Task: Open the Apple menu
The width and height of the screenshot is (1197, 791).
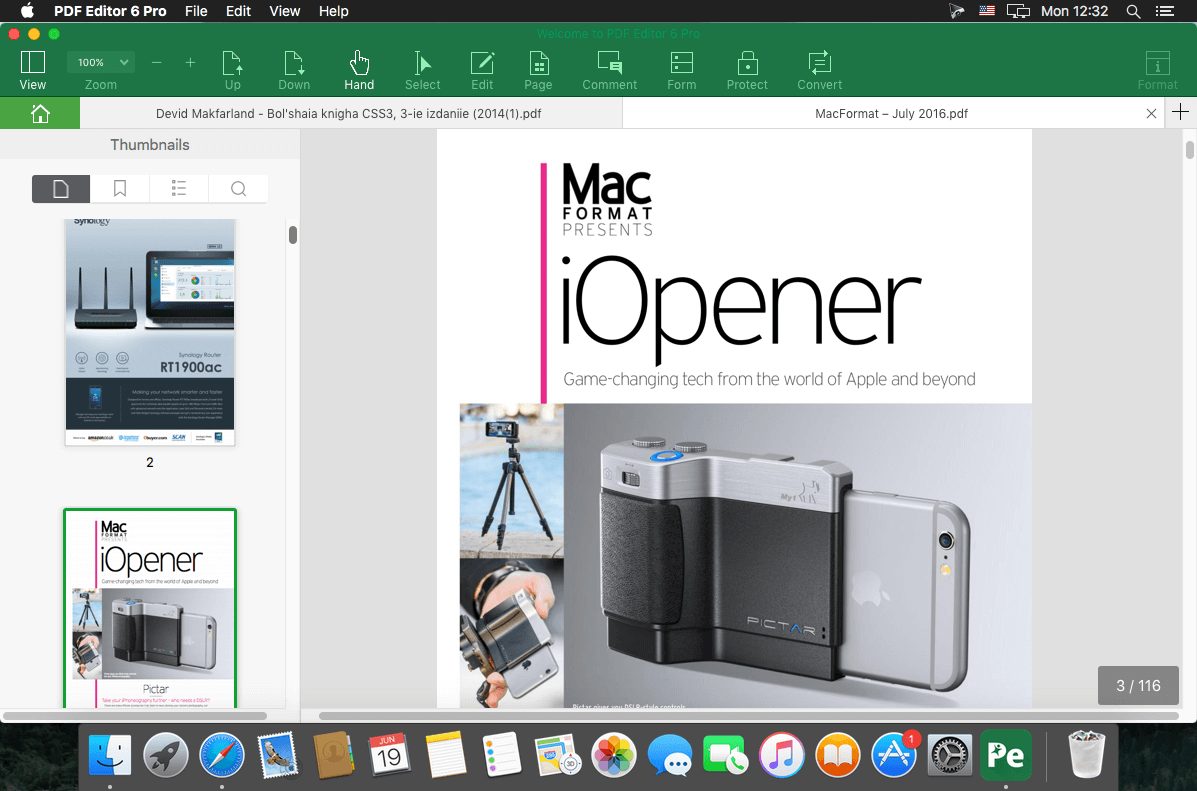Action: 27,11
